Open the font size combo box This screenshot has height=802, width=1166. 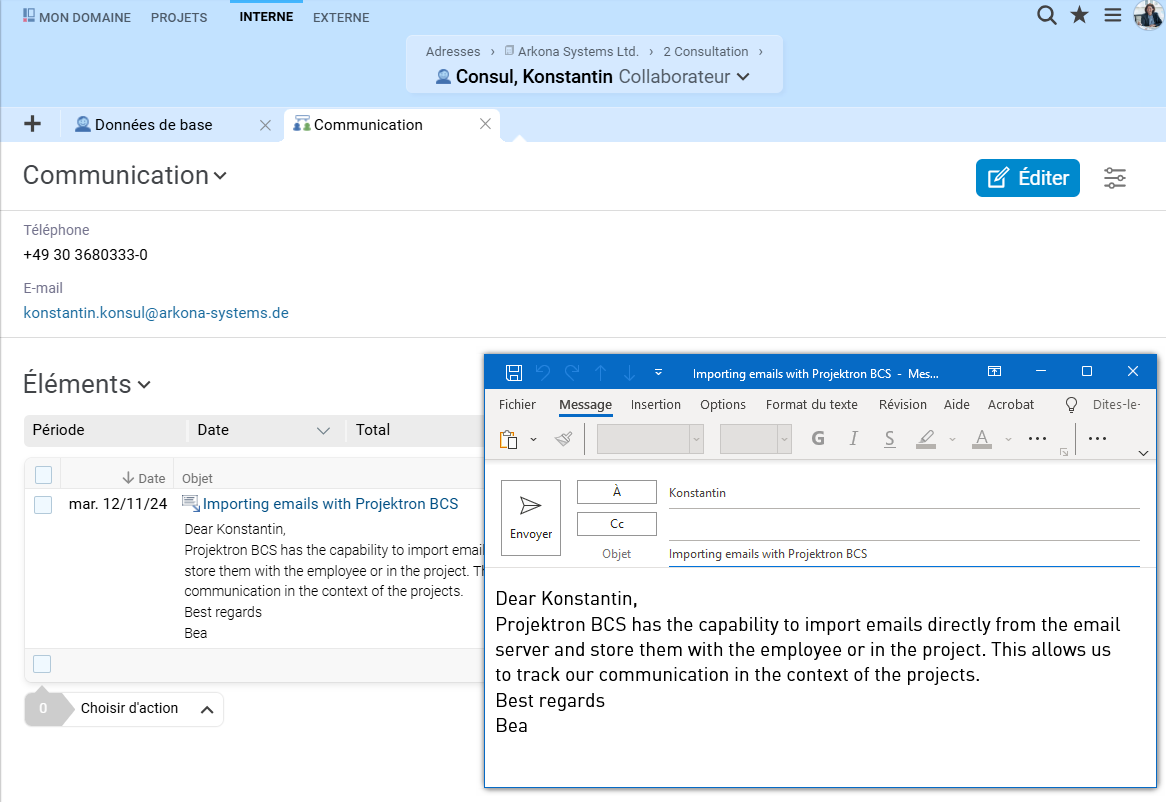point(756,439)
